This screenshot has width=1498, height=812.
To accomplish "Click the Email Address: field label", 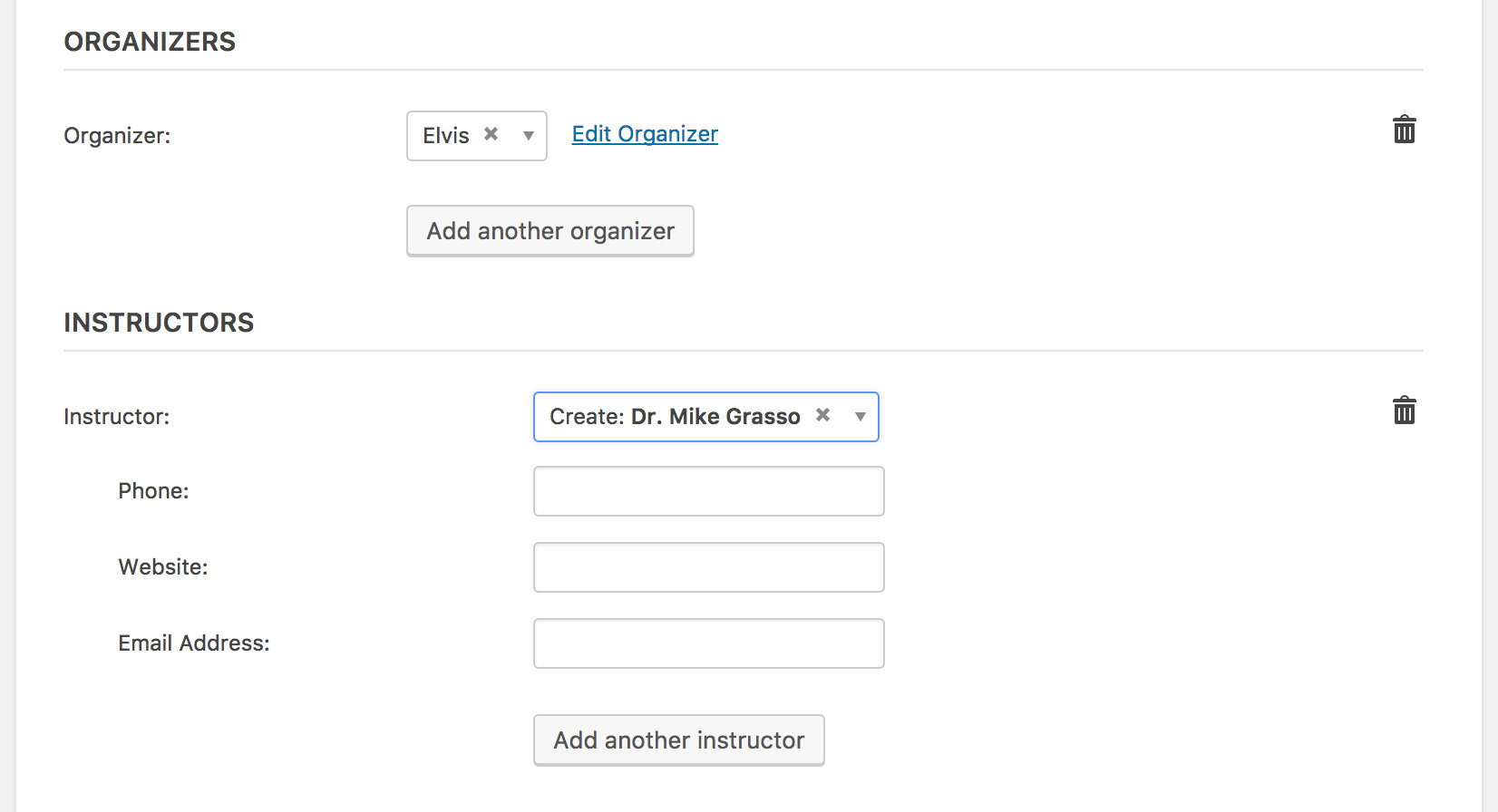I will pyautogui.click(x=194, y=643).
